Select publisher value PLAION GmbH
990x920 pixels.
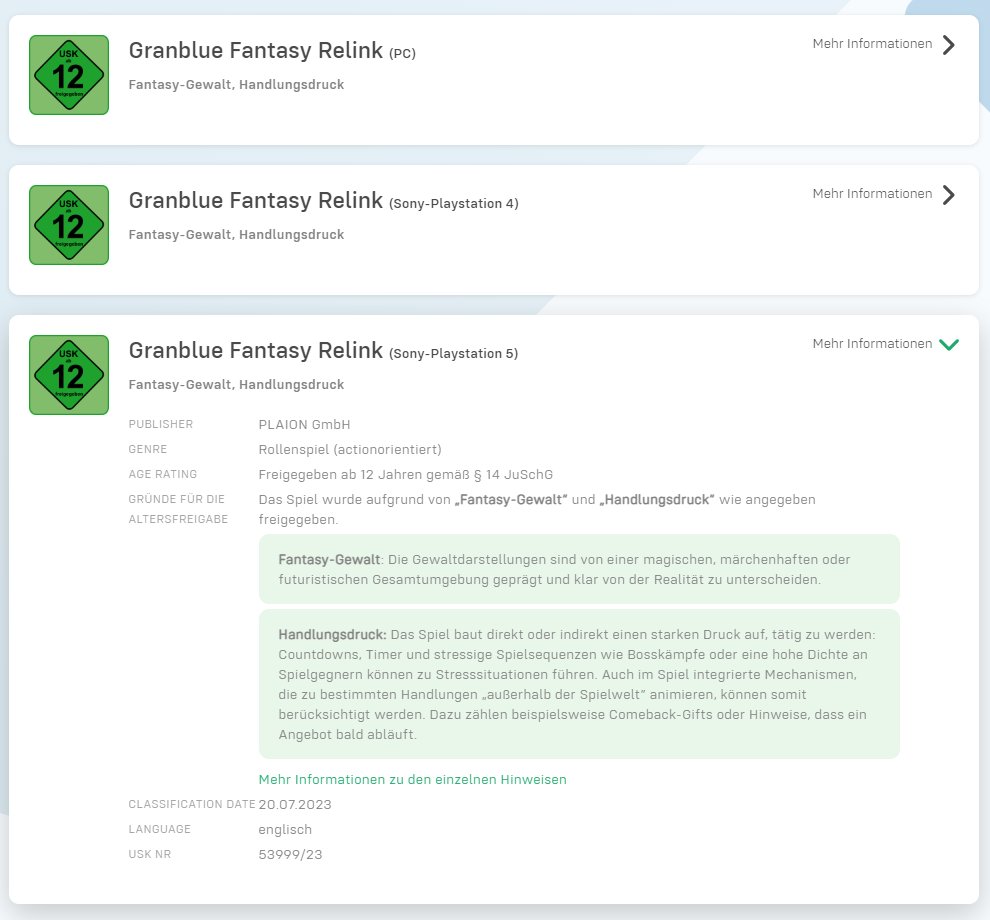[x=304, y=424]
